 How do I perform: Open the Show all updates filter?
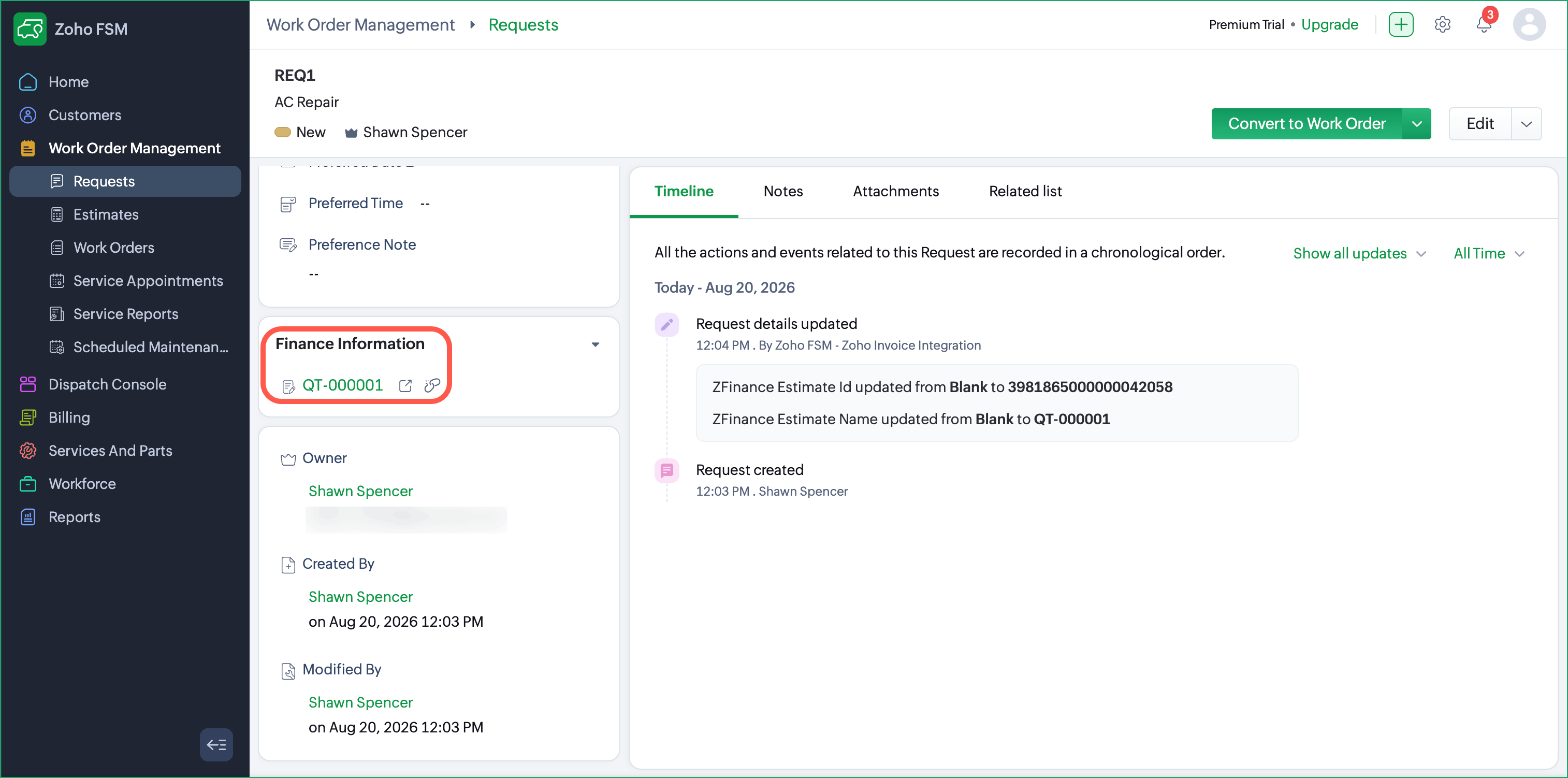click(x=1359, y=253)
